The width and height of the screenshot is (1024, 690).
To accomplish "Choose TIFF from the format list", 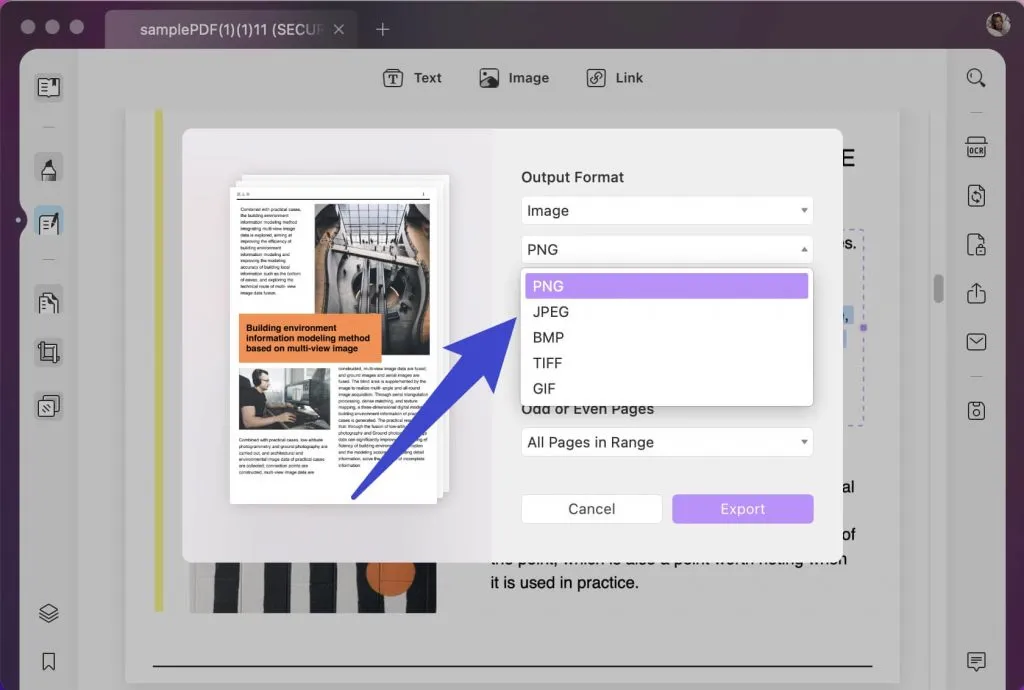I will [x=667, y=363].
